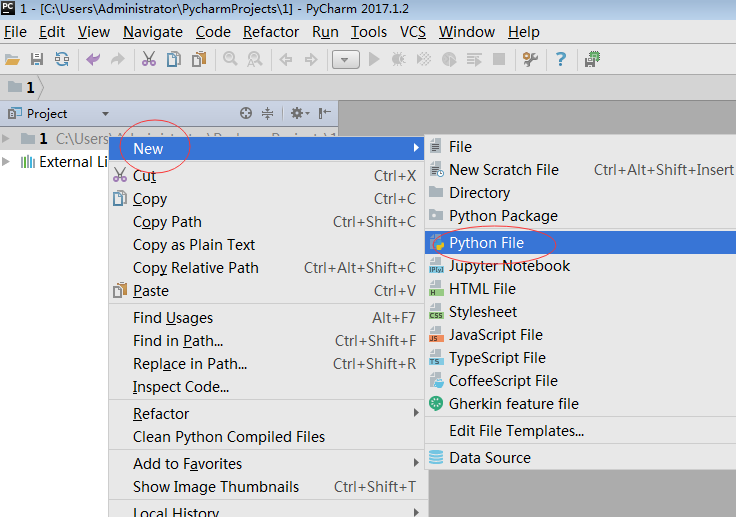The height and width of the screenshot is (517, 736).
Task: Select Find in Path…
Action: point(267,341)
